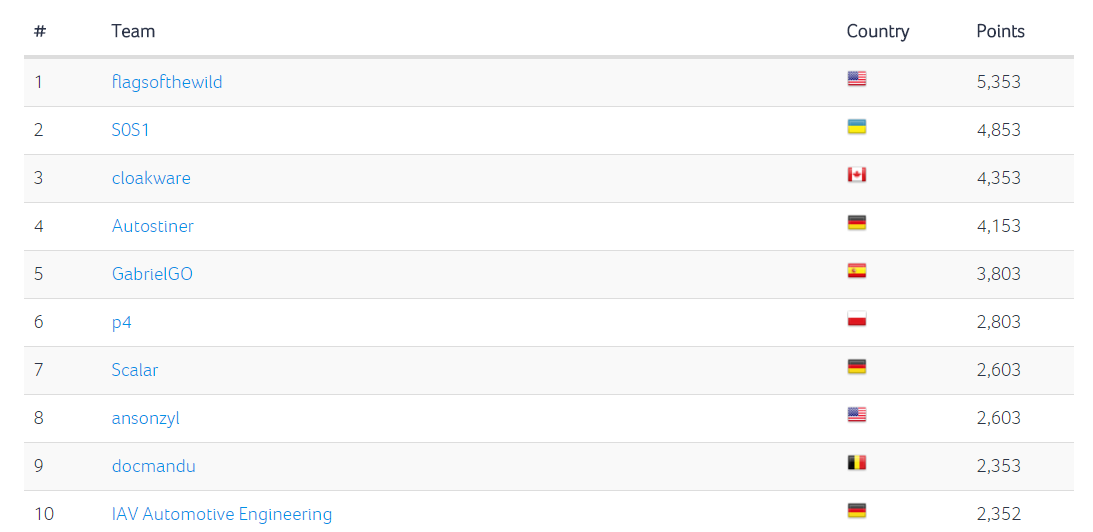Click the Points column header
Image resolution: width=1093 pixels, height=532 pixels.
[1000, 31]
